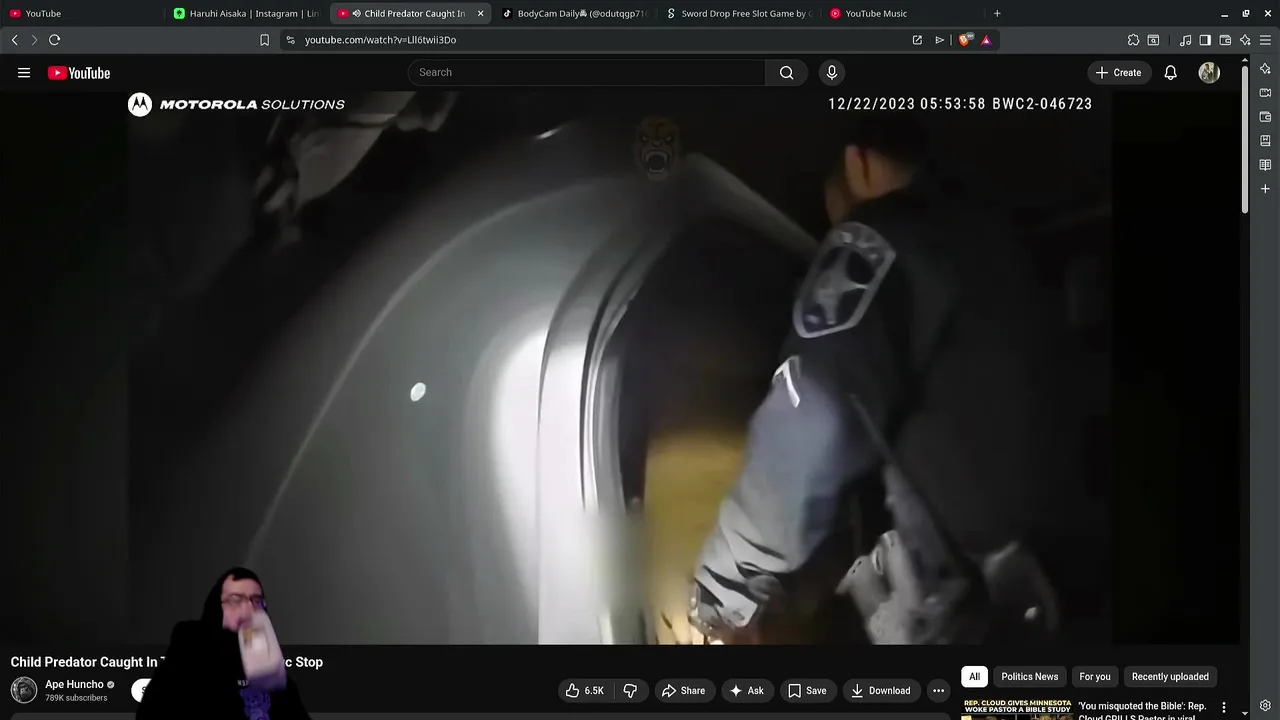Open Leo AI toolbar icon
This screenshot has width=1280, height=720.
[x=1245, y=40]
